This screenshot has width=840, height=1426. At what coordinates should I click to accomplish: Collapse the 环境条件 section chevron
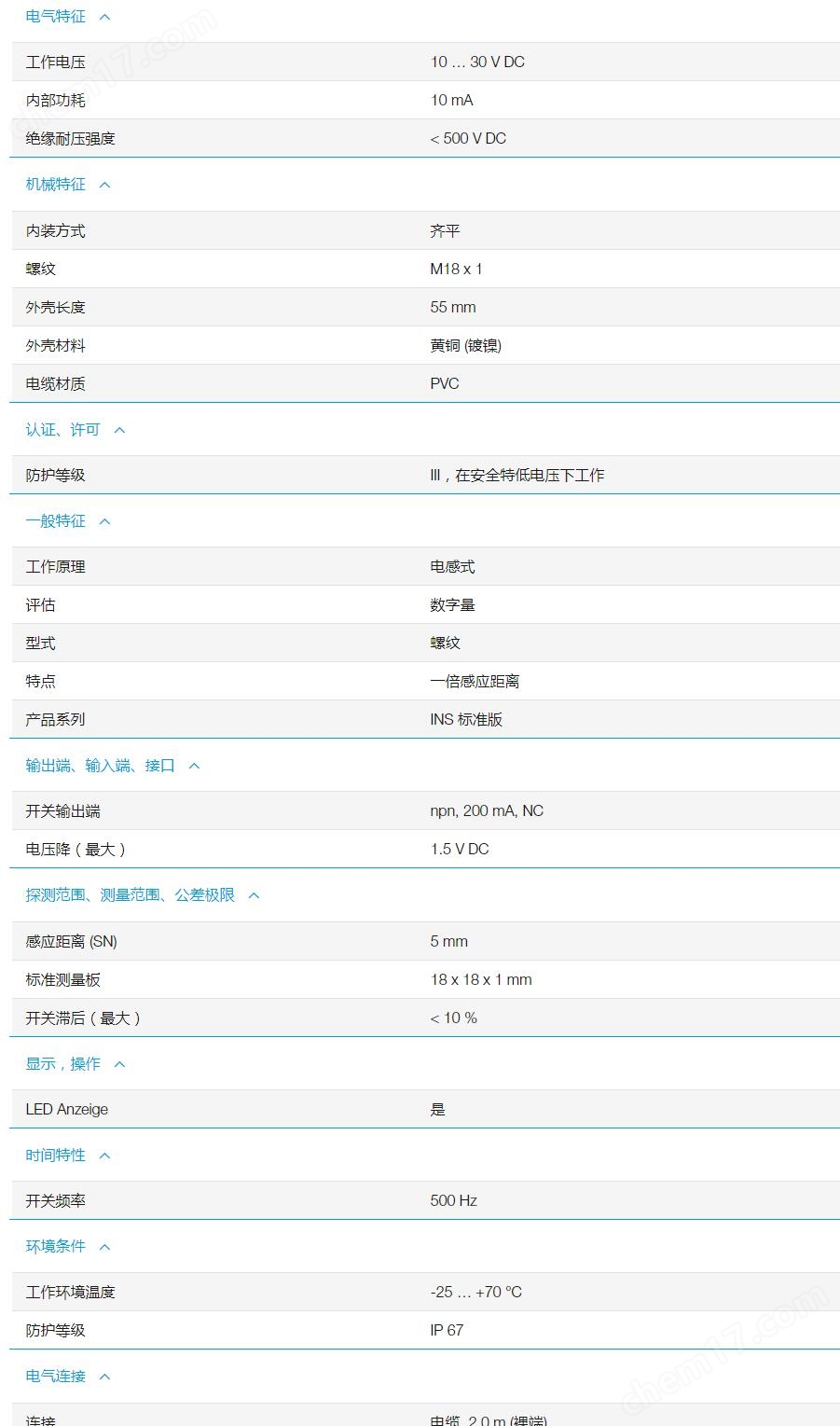click(104, 1247)
